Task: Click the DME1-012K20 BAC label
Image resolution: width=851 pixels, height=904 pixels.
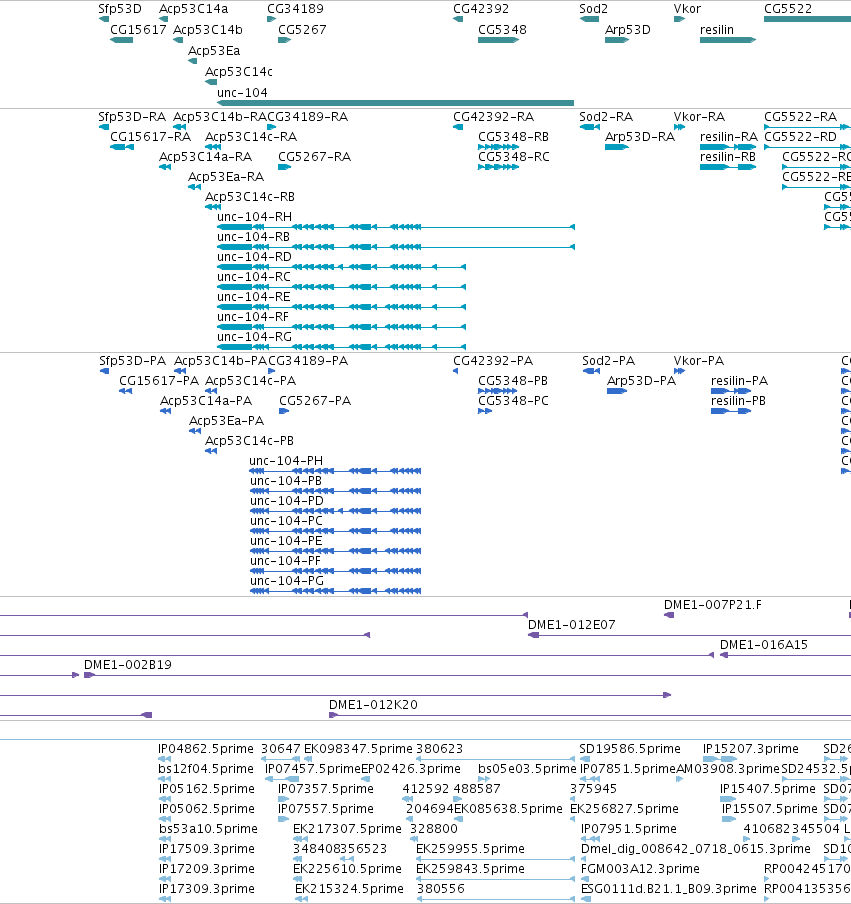Action: pos(373,705)
